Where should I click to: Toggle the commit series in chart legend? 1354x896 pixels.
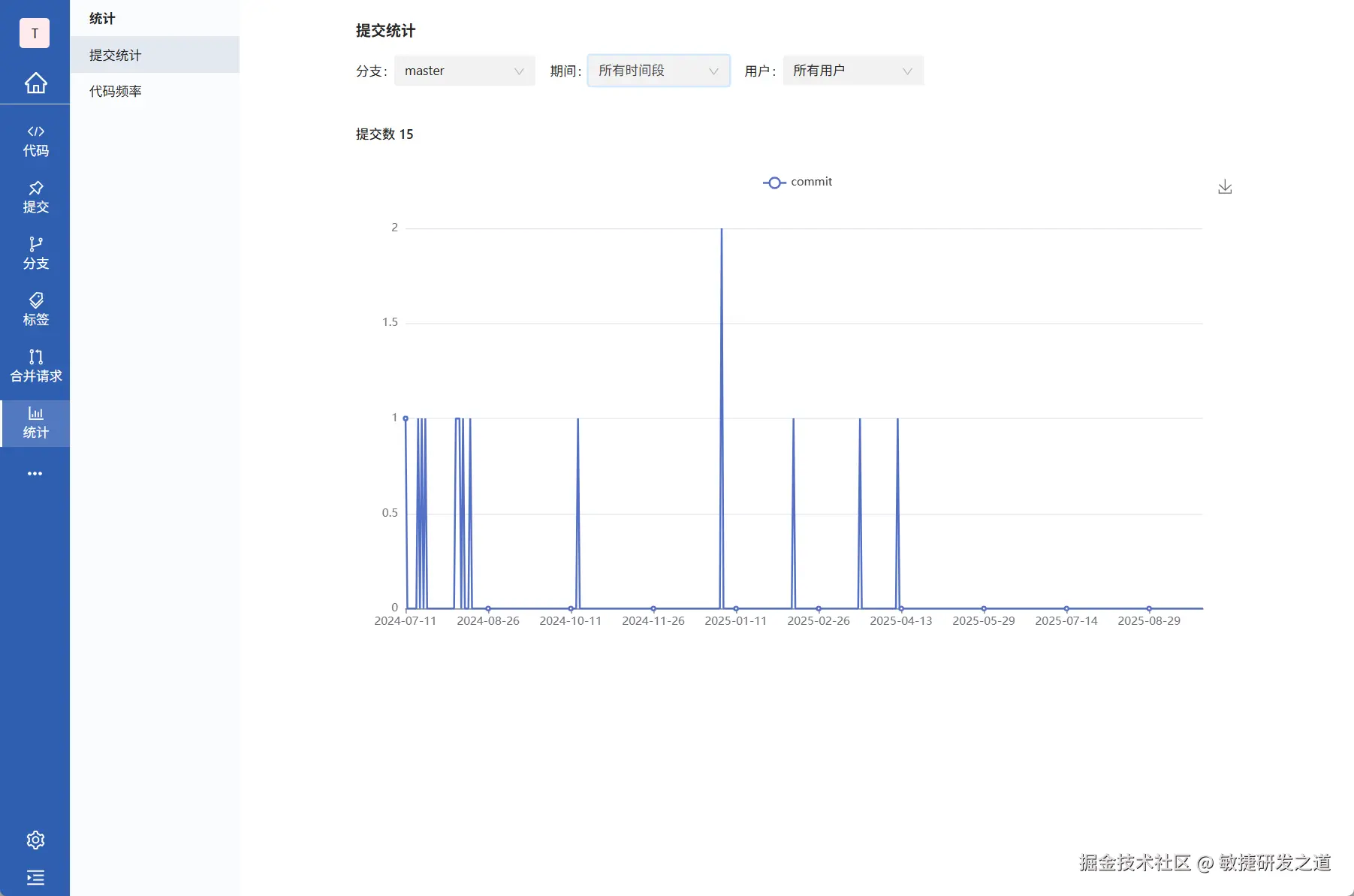(x=798, y=182)
